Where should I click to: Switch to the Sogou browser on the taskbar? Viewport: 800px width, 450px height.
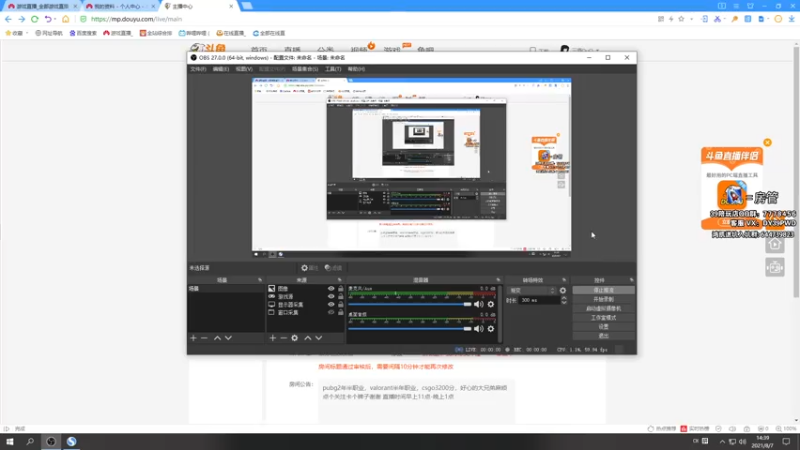click(x=71, y=441)
